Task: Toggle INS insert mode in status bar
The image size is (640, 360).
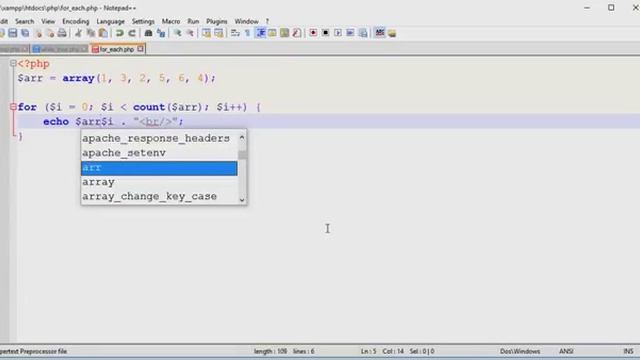Action: click(628, 351)
